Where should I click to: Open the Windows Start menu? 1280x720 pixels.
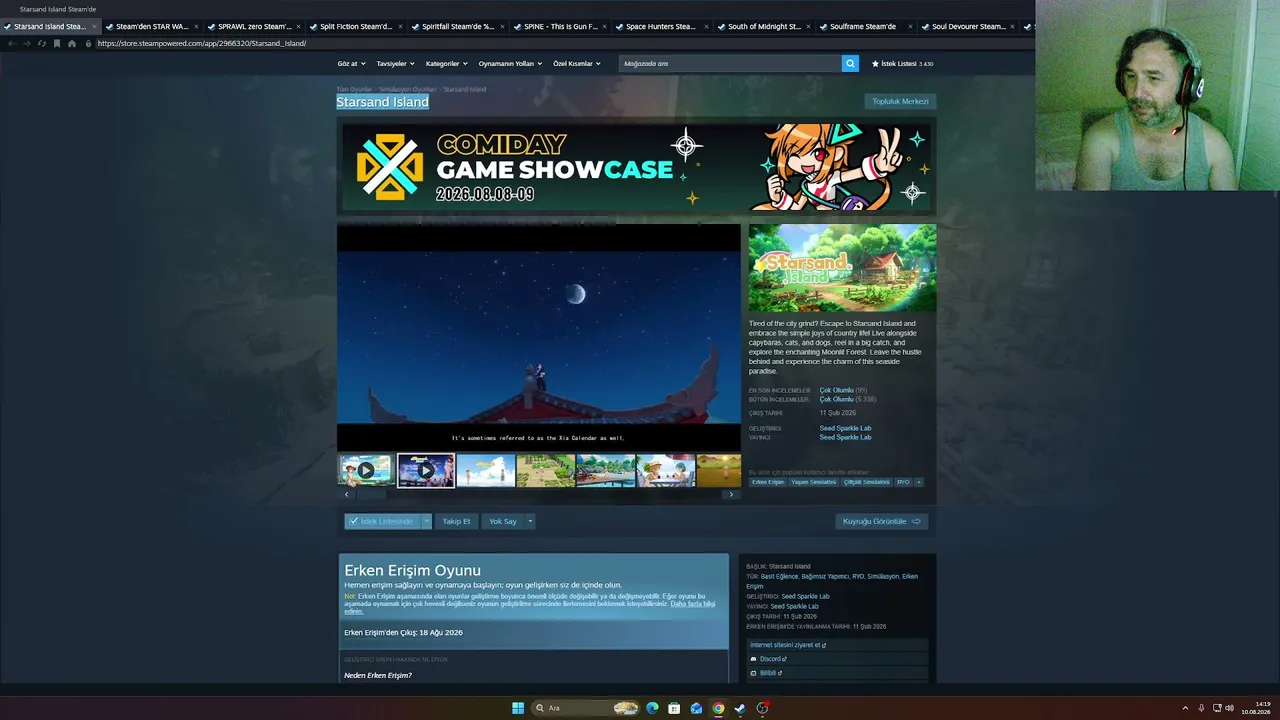pos(518,708)
